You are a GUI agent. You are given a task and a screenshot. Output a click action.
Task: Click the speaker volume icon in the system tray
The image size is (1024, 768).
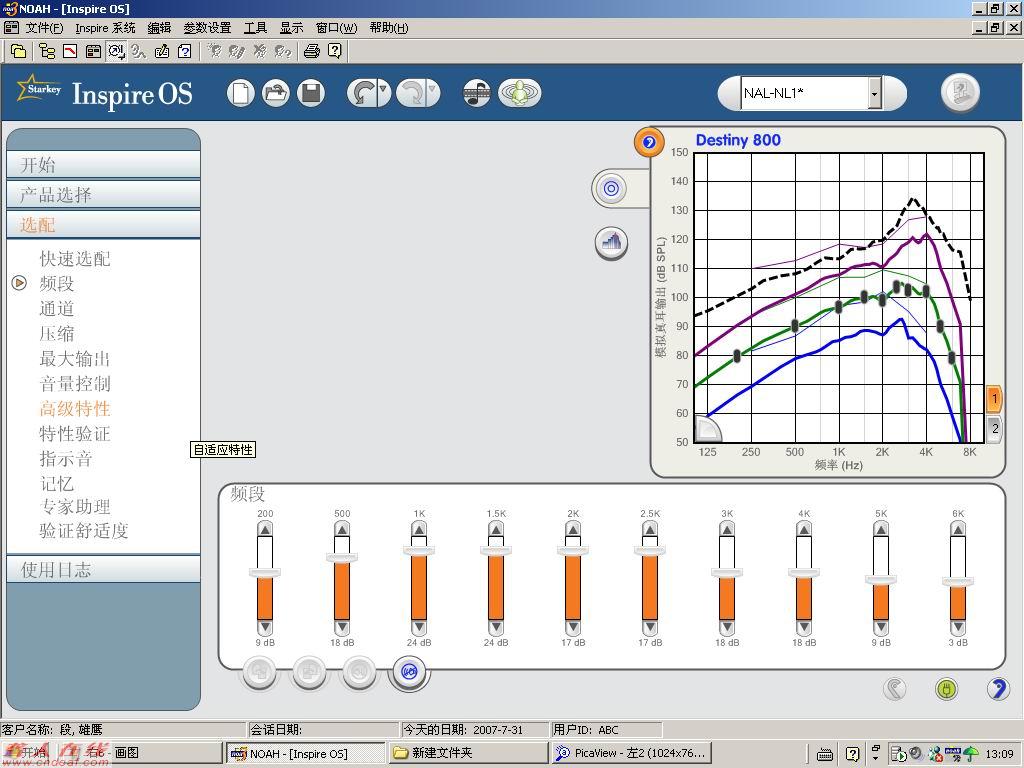(916, 754)
